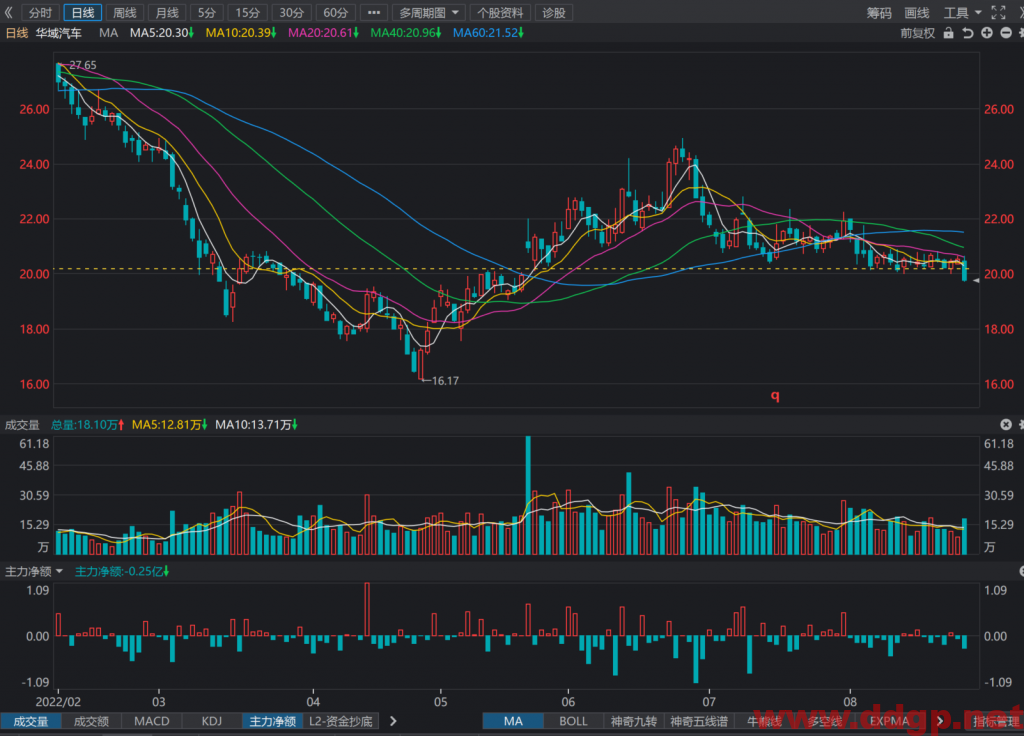Show more sub-indicators via the right chevron
The height and width of the screenshot is (736, 1024).
[392, 721]
